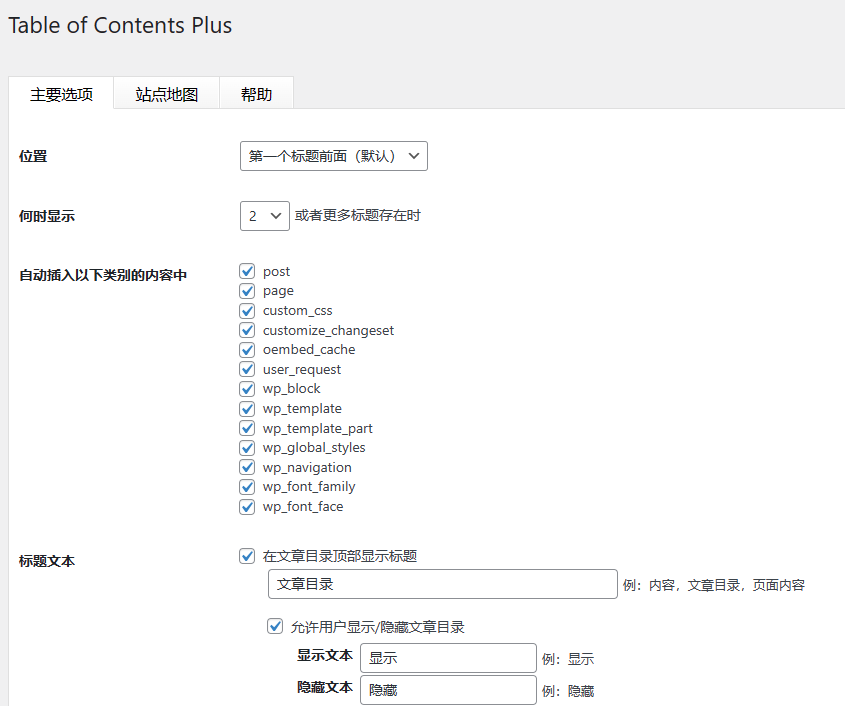Click the 自动插入以下类别的内容中 label
The height and width of the screenshot is (706, 845).
pyautogui.click(x=103, y=275)
